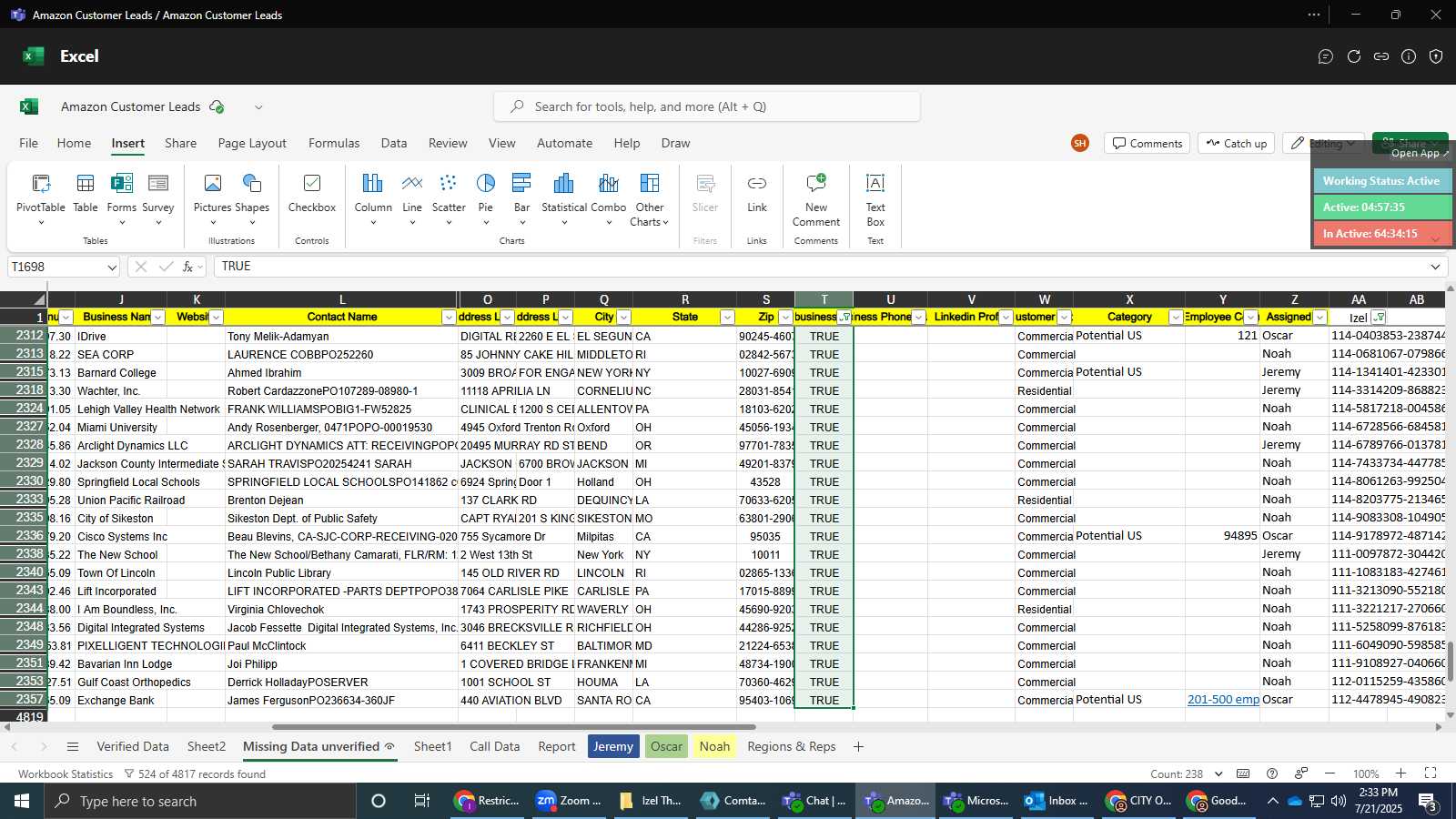
Task: Switch to Jeremy sheet tab
Action: pos(613,746)
